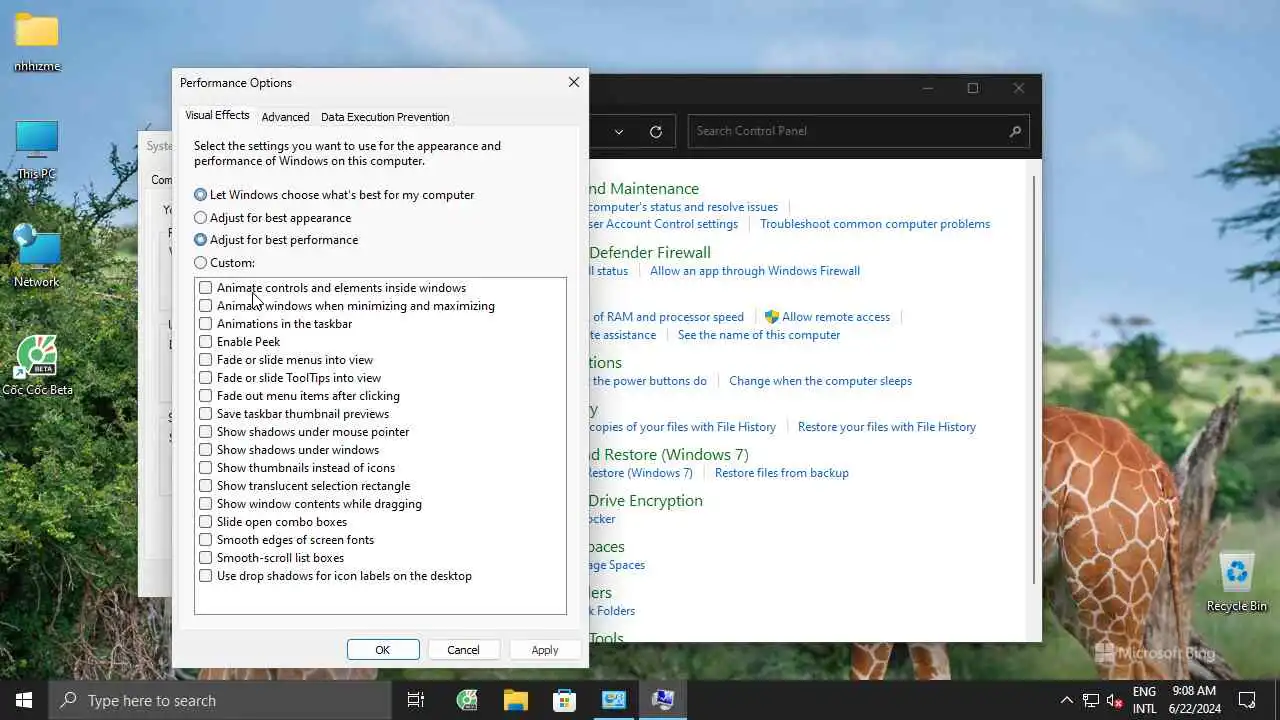Check Smooth edges of screen fonts
Viewport: 1280px width, 720px height.
point(205,540)
